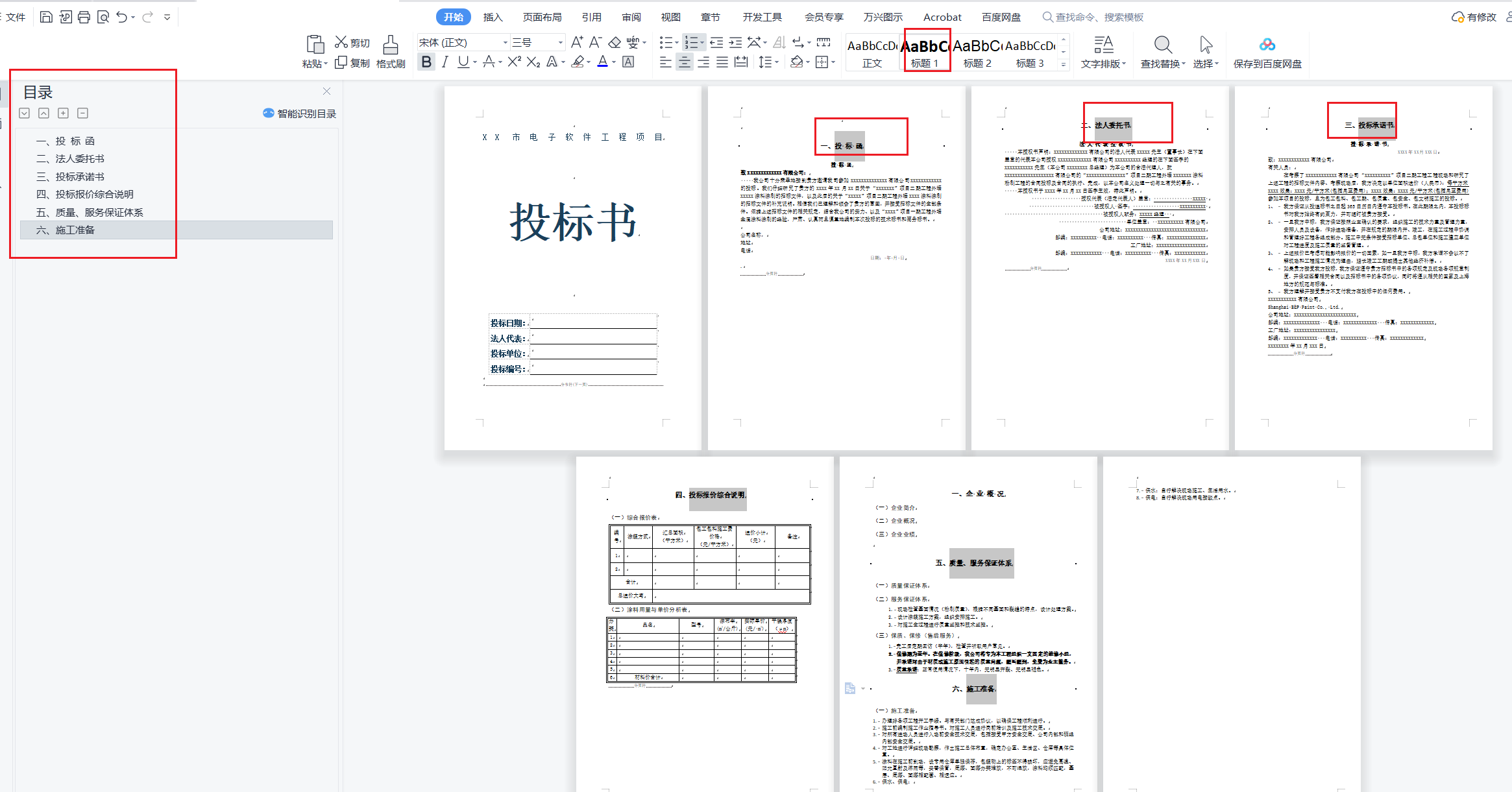The image size is (1512, 792).
Task: Click the font color A swatch
Action: tap(602, 62)
